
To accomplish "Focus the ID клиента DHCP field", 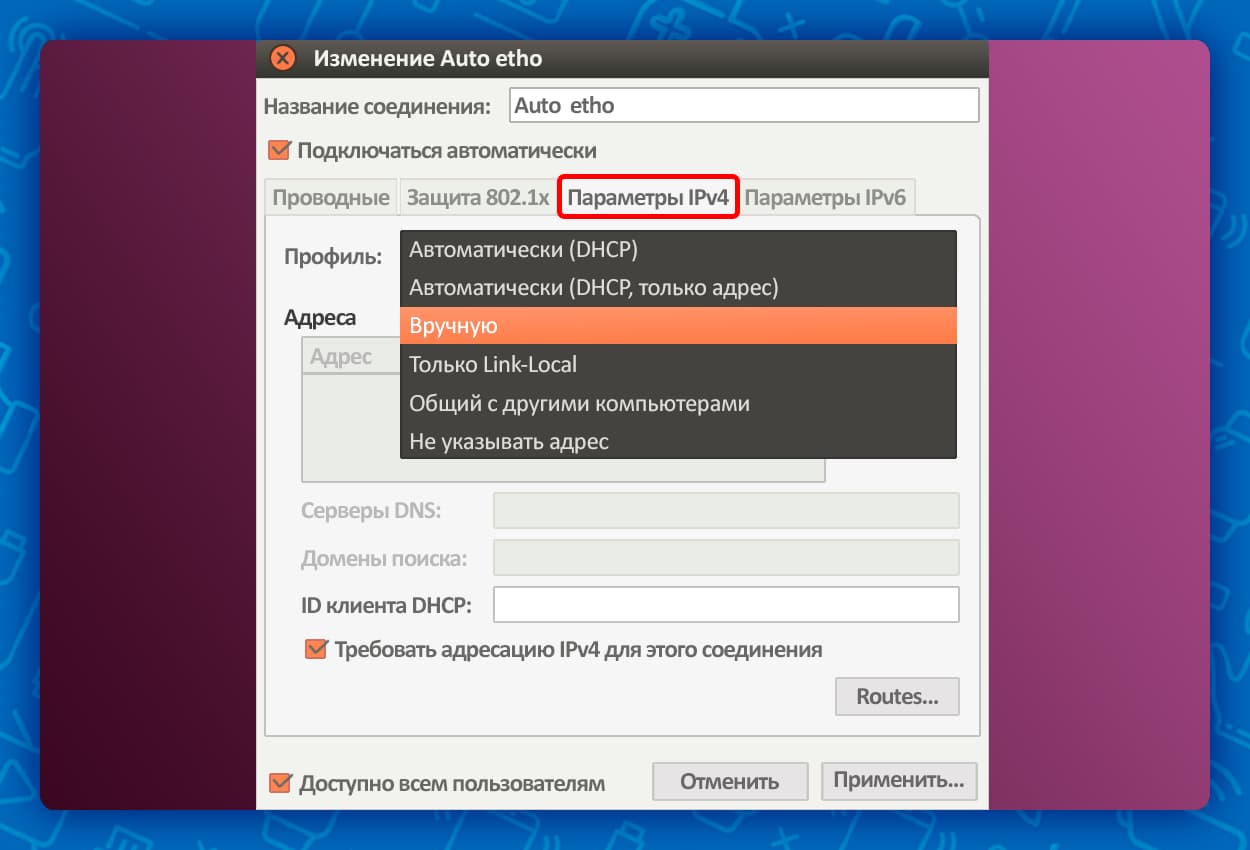I will pyautogui.click(x=726, y=605).
